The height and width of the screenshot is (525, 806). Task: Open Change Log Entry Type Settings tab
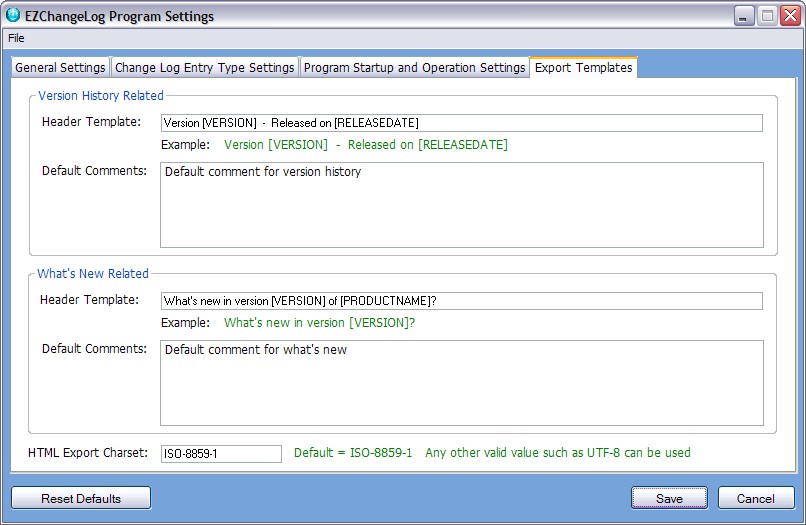coord(205,68)
